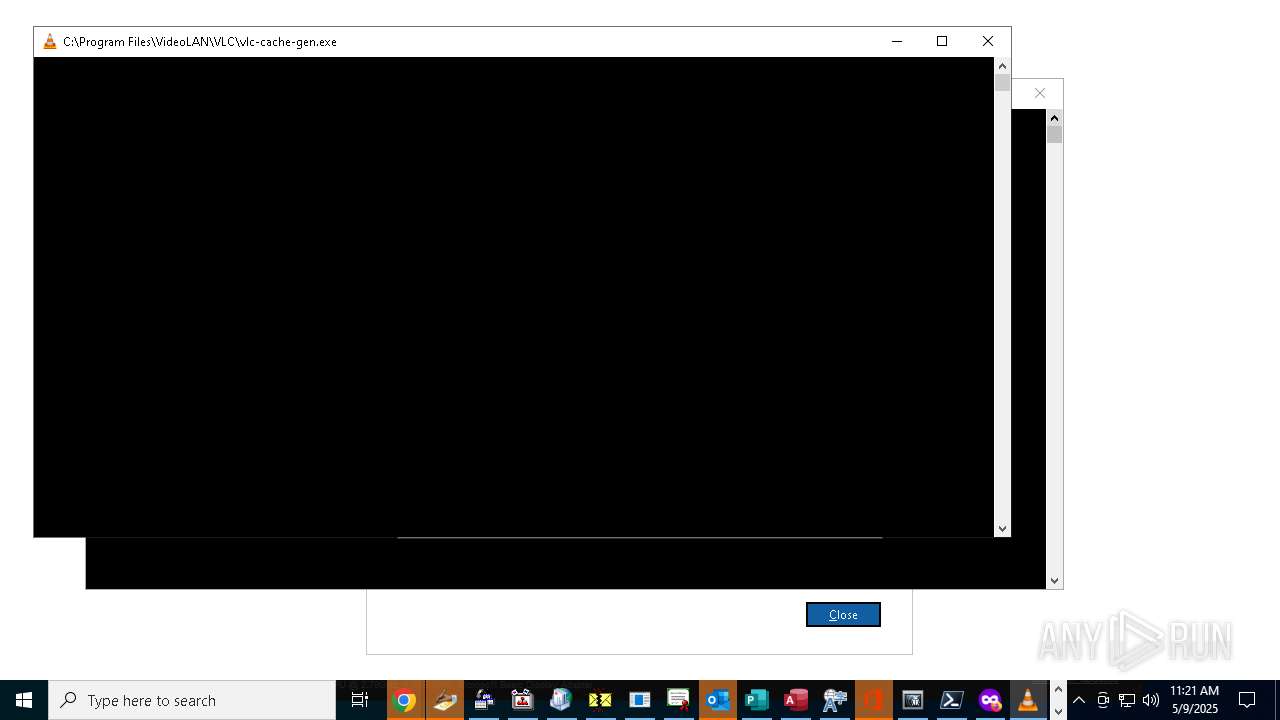This screenshot has width=1280, height=720.
Task: Click the scrollbar thumb of front console
Action: click(x=1002, y=83)
